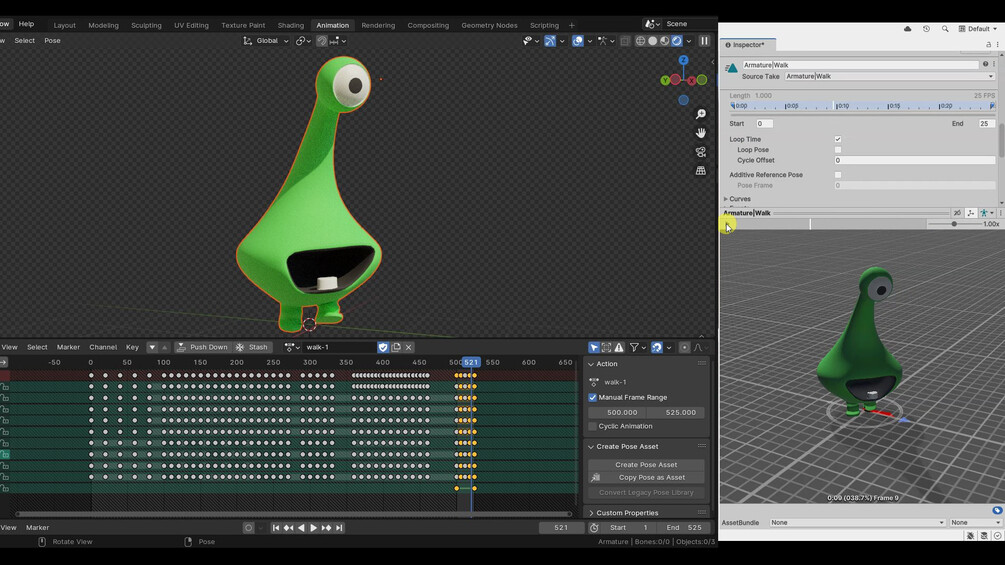
Task: Toggle the camera view icon
Action: tap(701, 152)
